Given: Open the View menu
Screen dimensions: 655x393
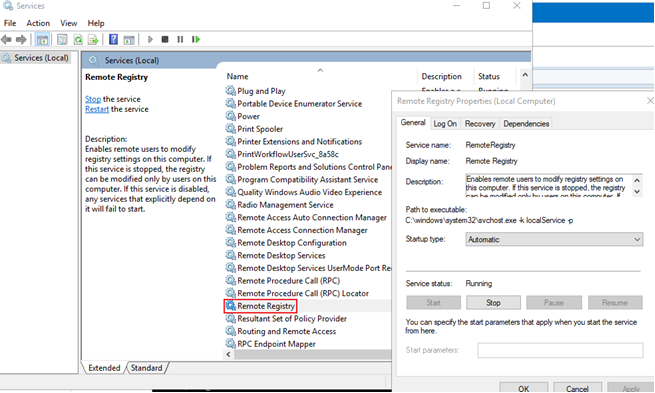Looking at the screenshot, I should coord(69,23).
